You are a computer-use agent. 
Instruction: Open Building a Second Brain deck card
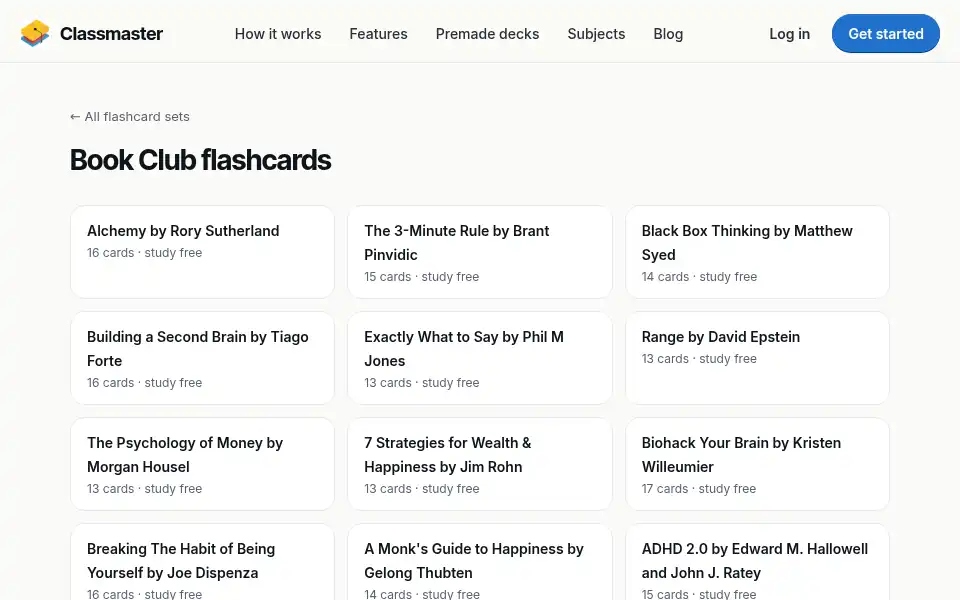[x=203, y=358]
